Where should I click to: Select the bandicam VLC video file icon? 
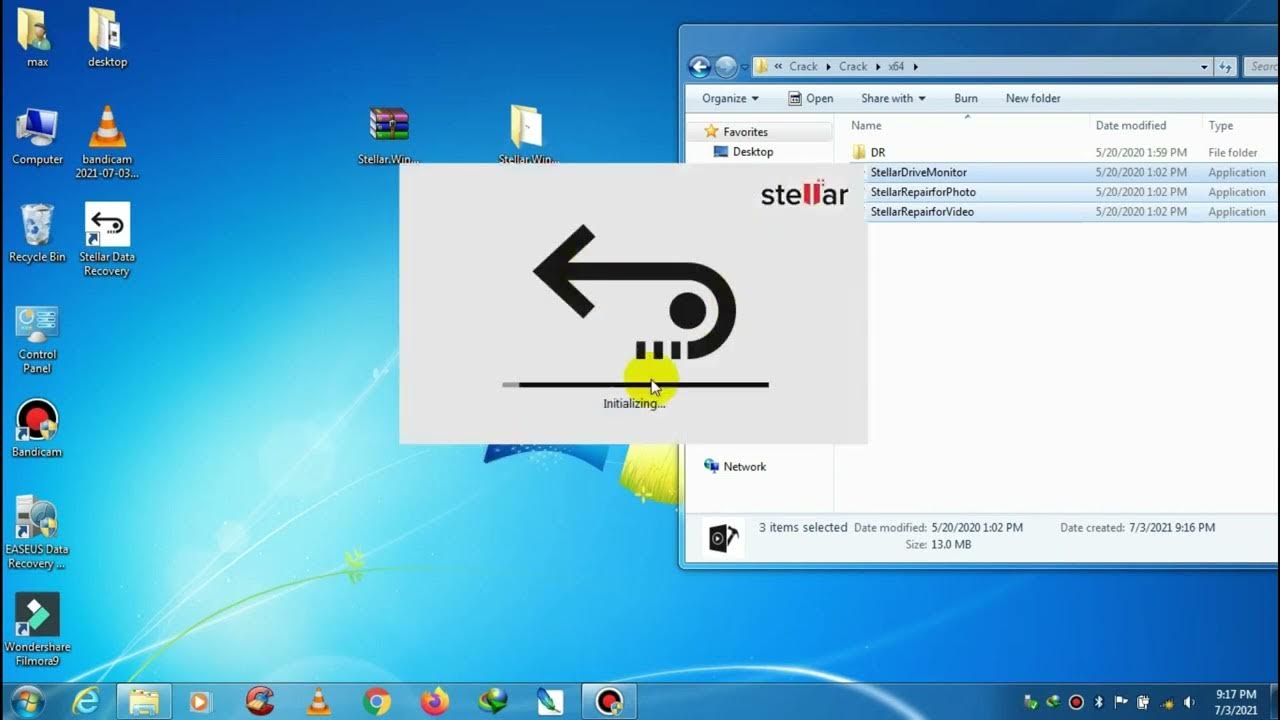coord(107,142)
